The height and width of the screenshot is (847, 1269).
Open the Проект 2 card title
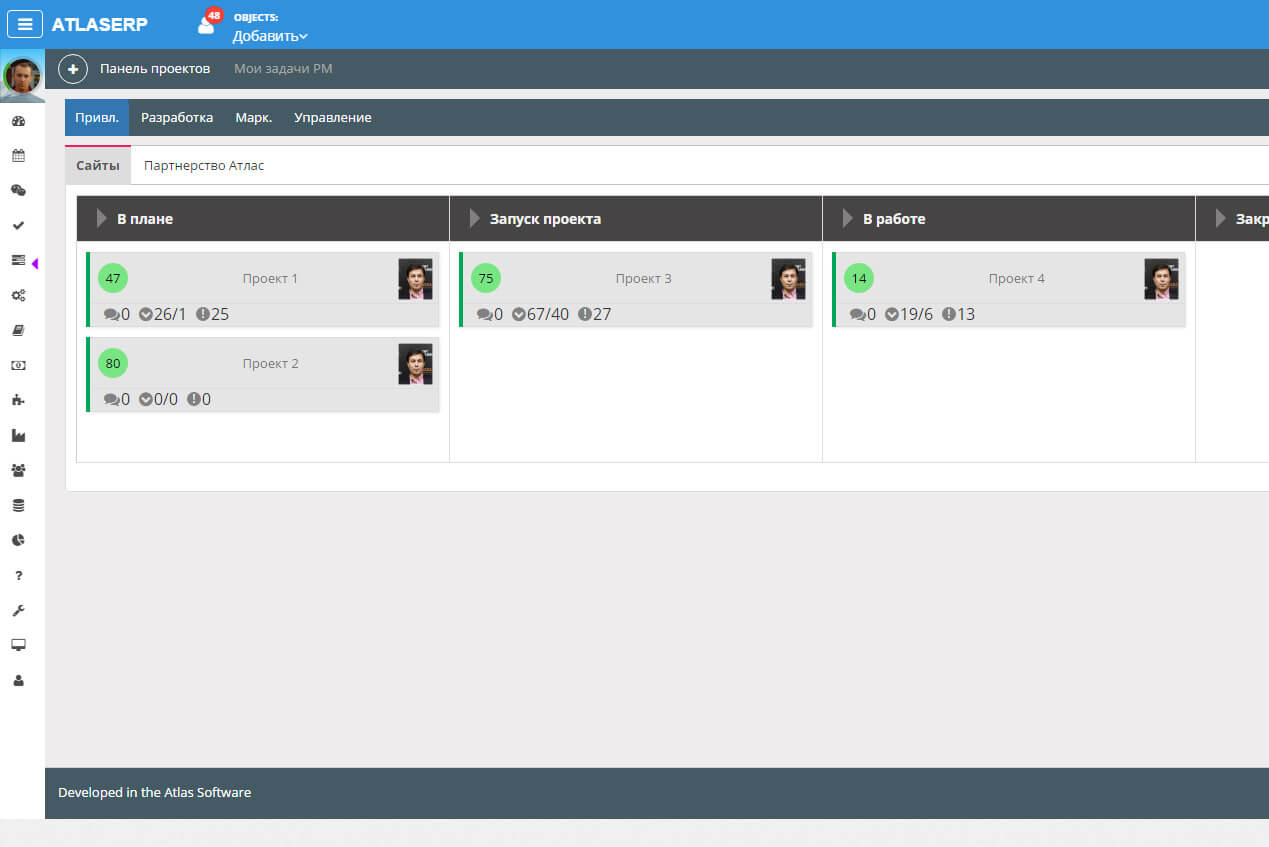(x=270, y=363)
